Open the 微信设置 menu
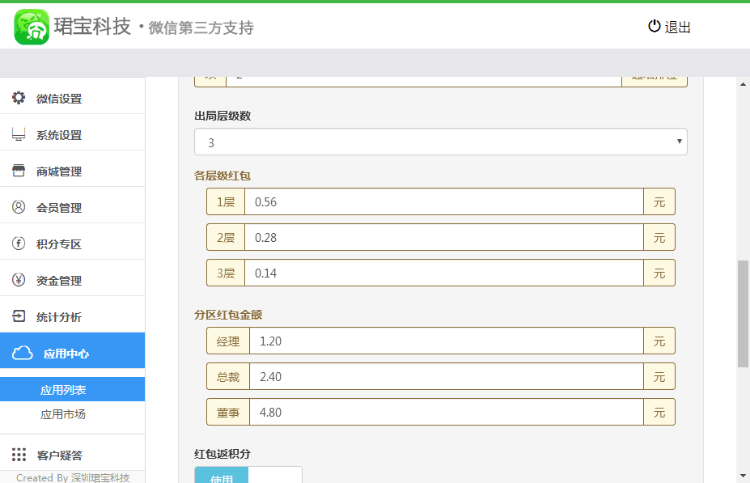The height and width of the screenshot is (483, 750). click(73, 96)
